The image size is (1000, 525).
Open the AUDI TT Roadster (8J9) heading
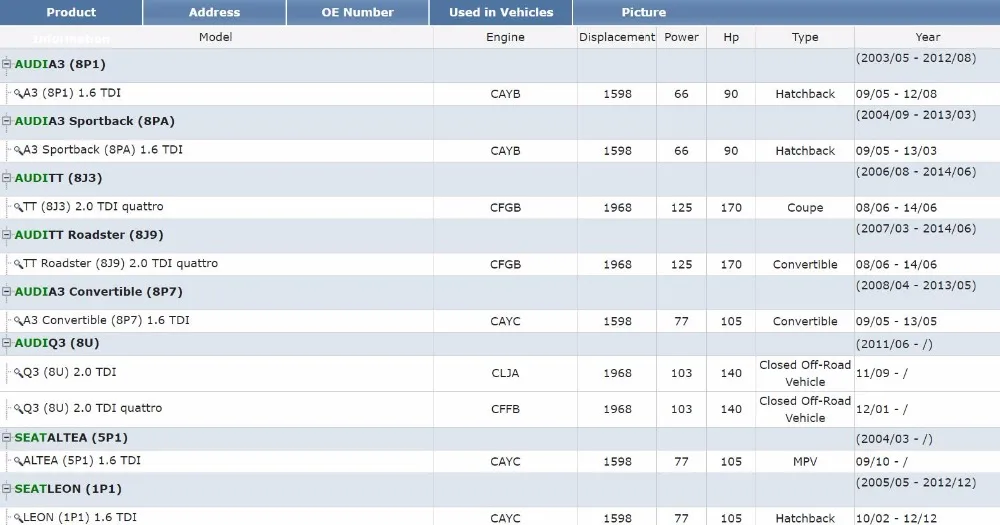89,234
